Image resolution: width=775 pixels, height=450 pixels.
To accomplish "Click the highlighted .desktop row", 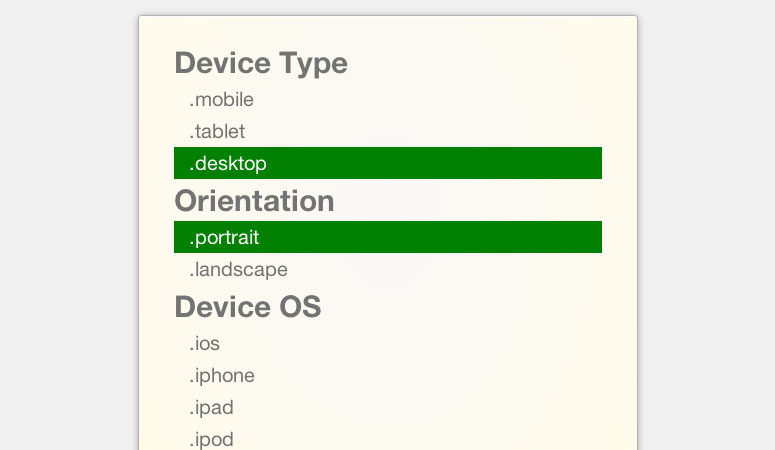I will 388,163.
